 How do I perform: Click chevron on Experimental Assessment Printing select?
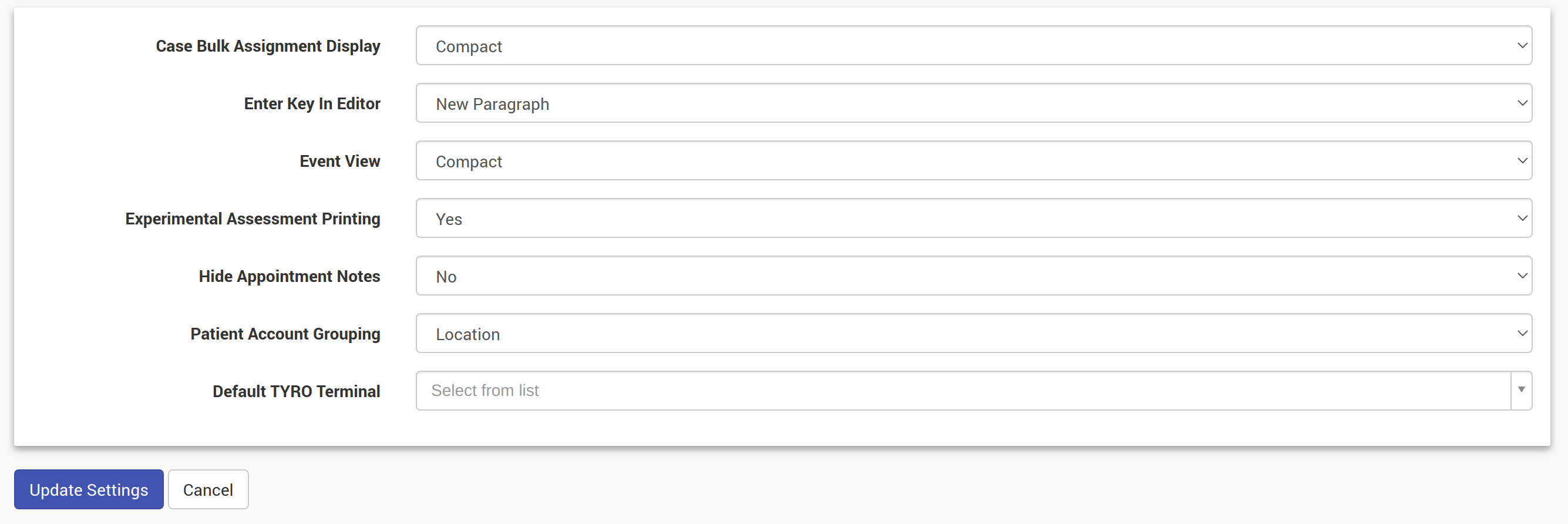pos(1522,219)
